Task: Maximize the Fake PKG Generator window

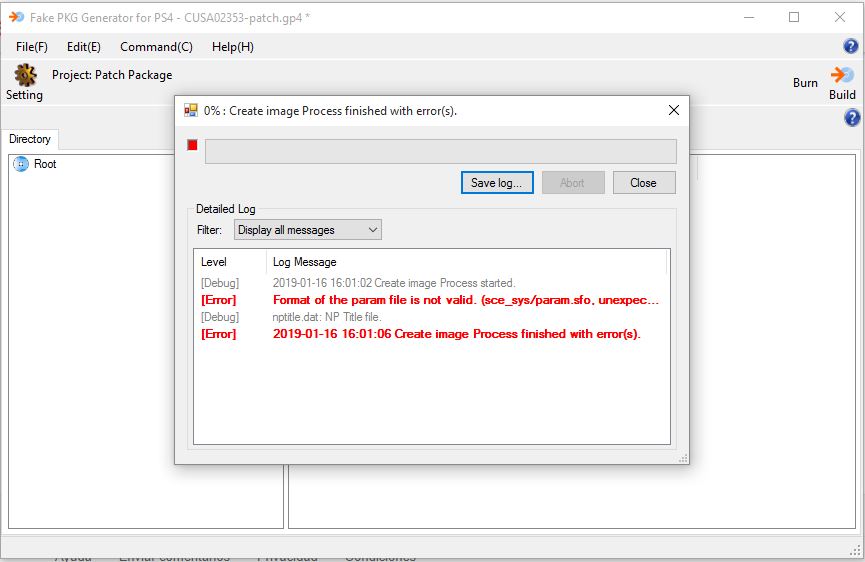Action: (x=794, y=17)
